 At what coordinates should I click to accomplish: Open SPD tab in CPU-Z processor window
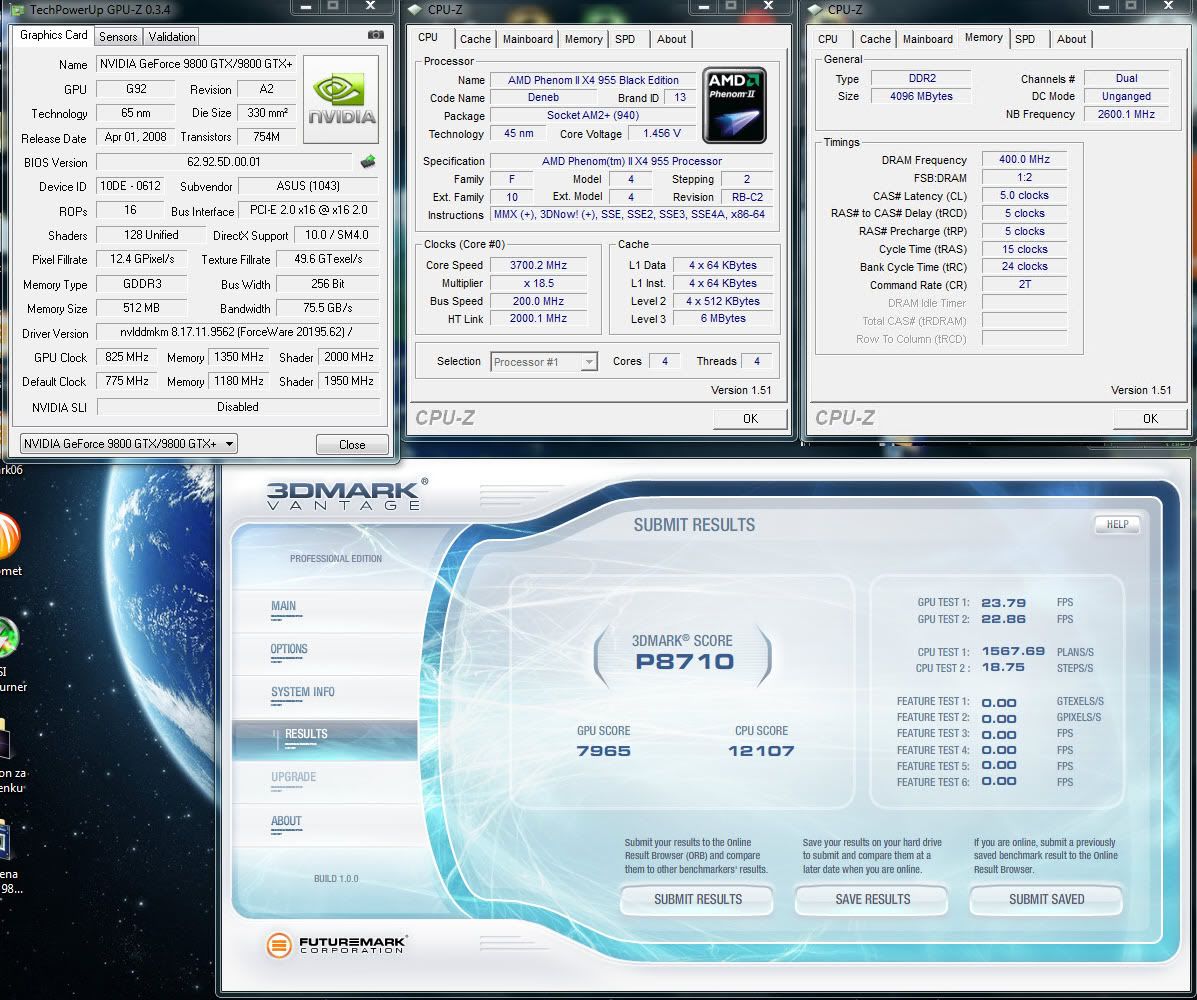pos(625,39)
